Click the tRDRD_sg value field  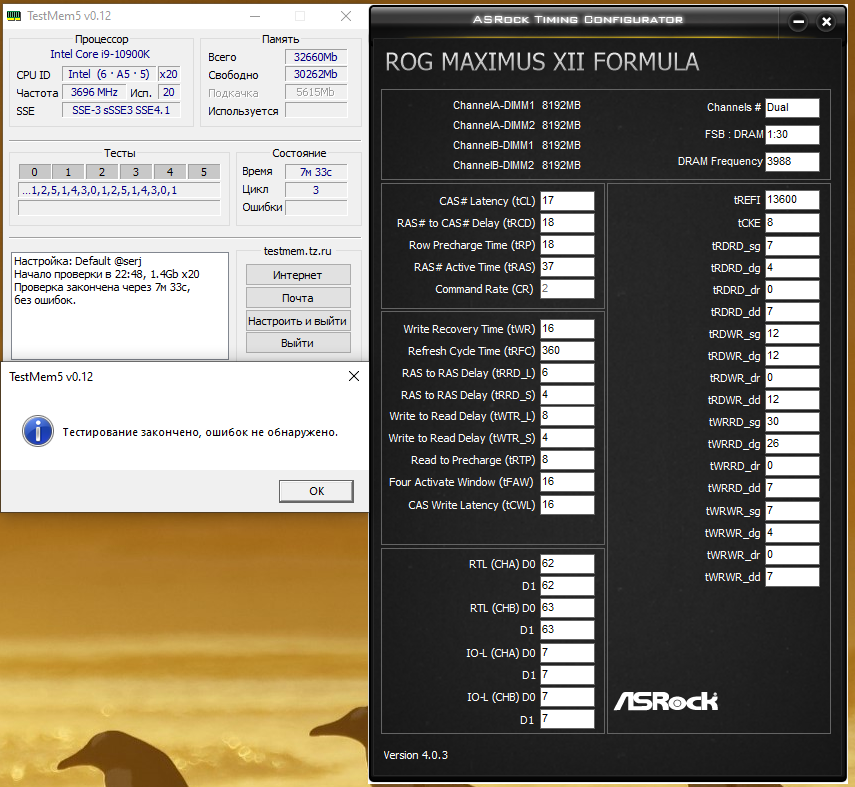(792, 245)
